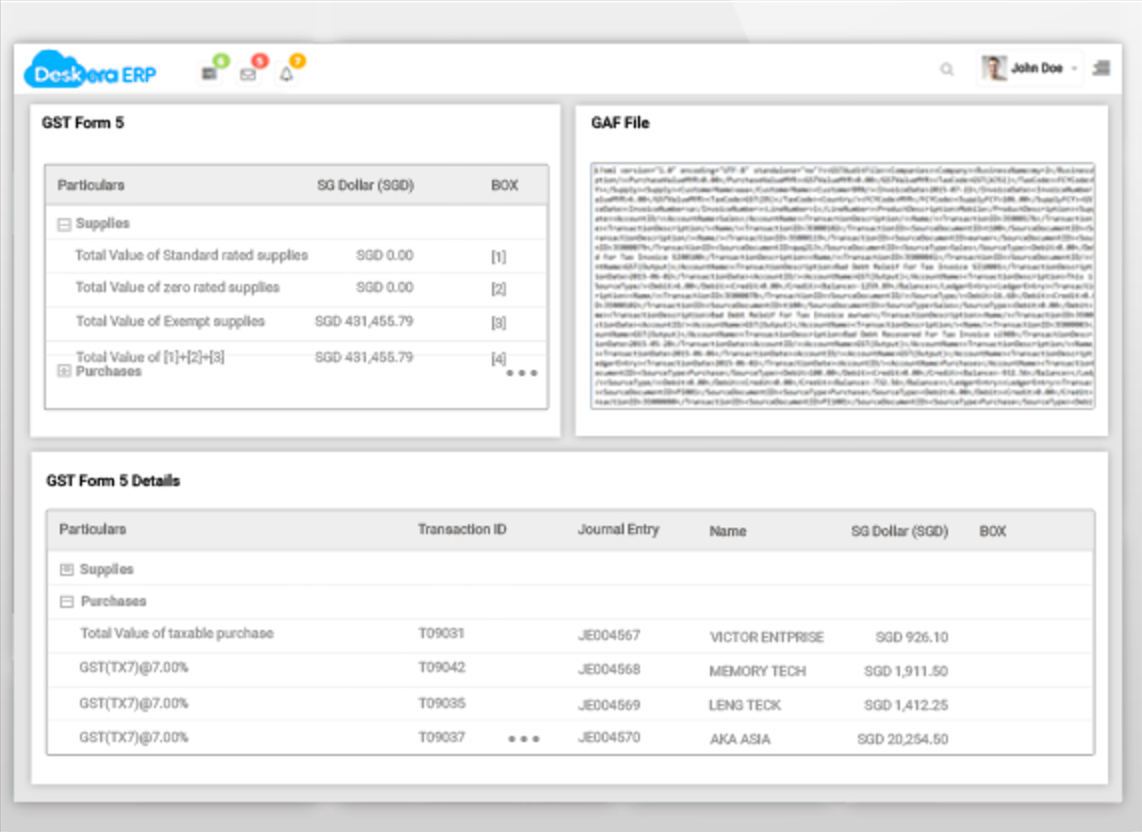Select Total Value of [1]+[2]+[3] row
Image resolution: width=1142 pixels, height=832 pixels.
point(296,356)
